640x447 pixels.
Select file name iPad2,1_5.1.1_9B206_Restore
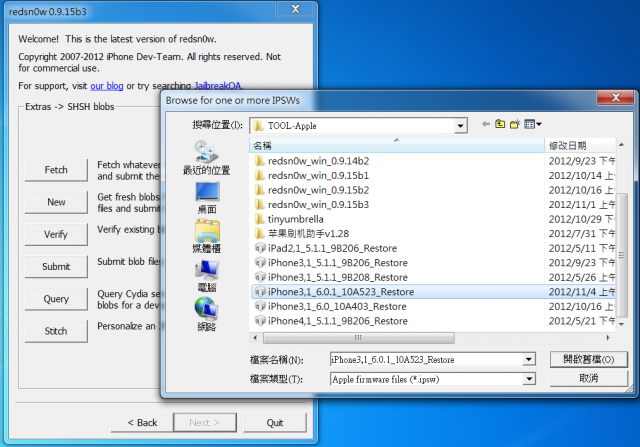click(332, 248)
